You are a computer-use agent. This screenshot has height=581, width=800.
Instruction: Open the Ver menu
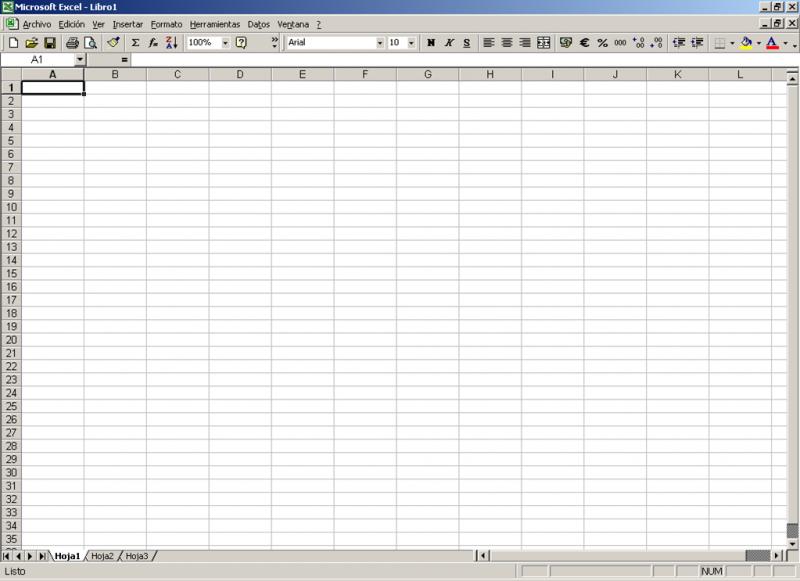pyautogui.click(x=98, y=24)
